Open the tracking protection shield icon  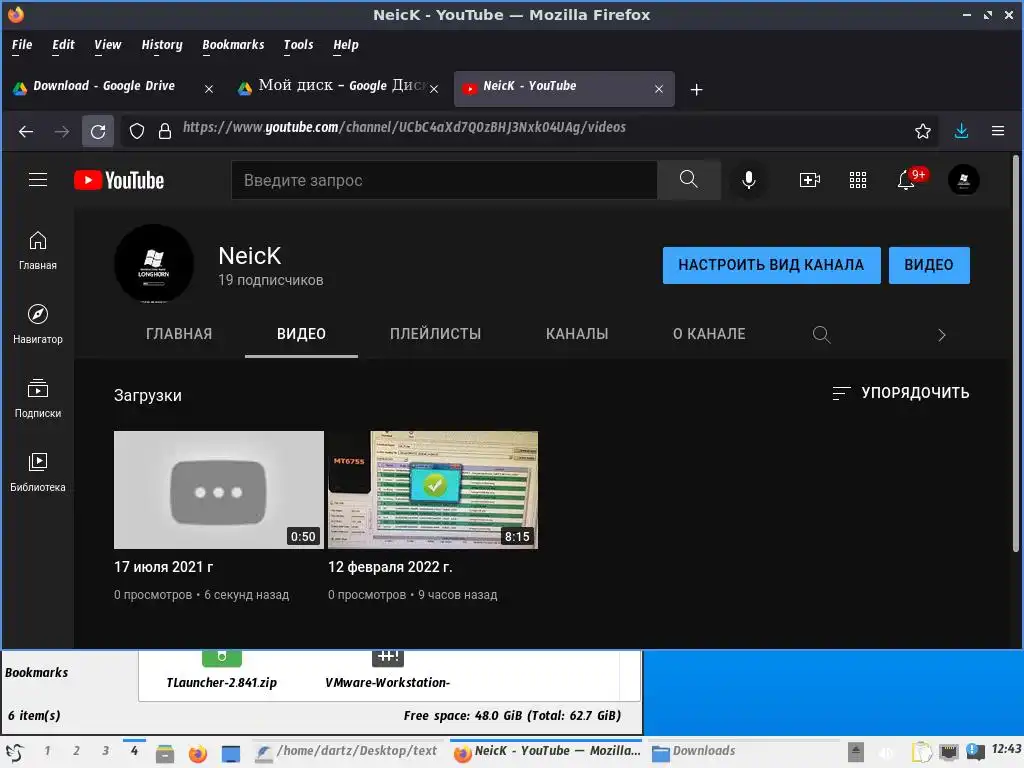coord(136,131)
